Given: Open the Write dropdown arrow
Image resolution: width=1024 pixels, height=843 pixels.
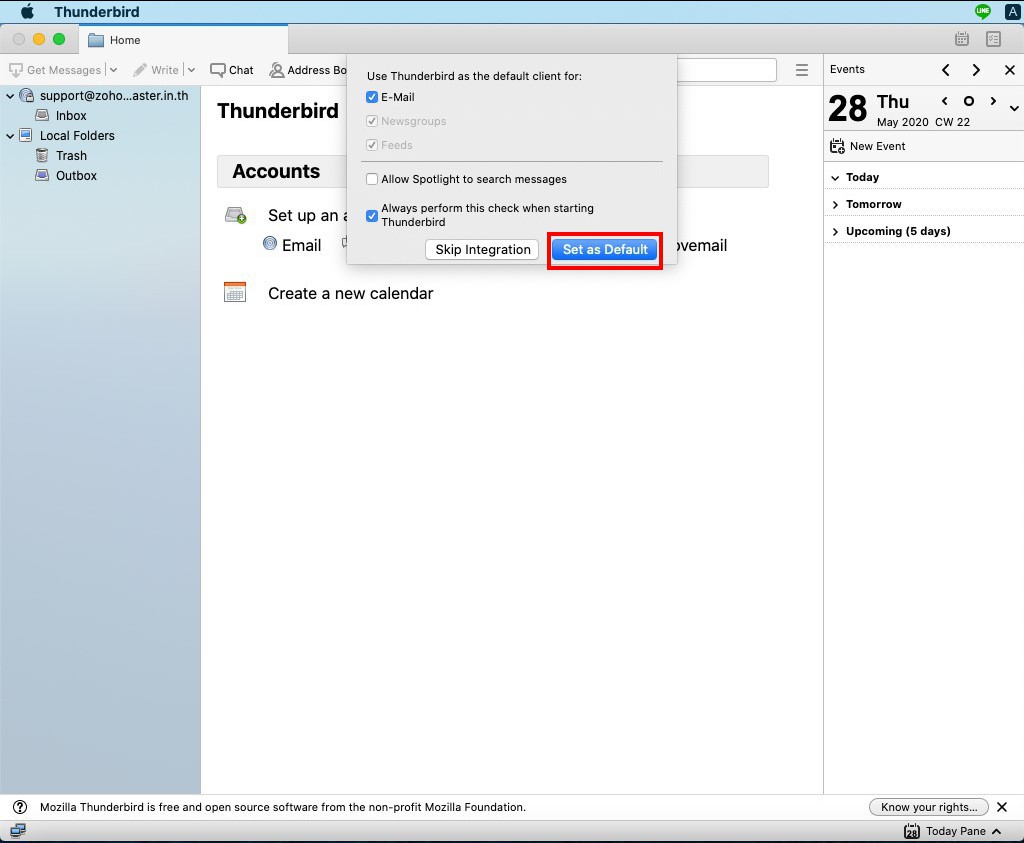Looking at the screenshot, I should pyautogui.click(x=191, y=70).
